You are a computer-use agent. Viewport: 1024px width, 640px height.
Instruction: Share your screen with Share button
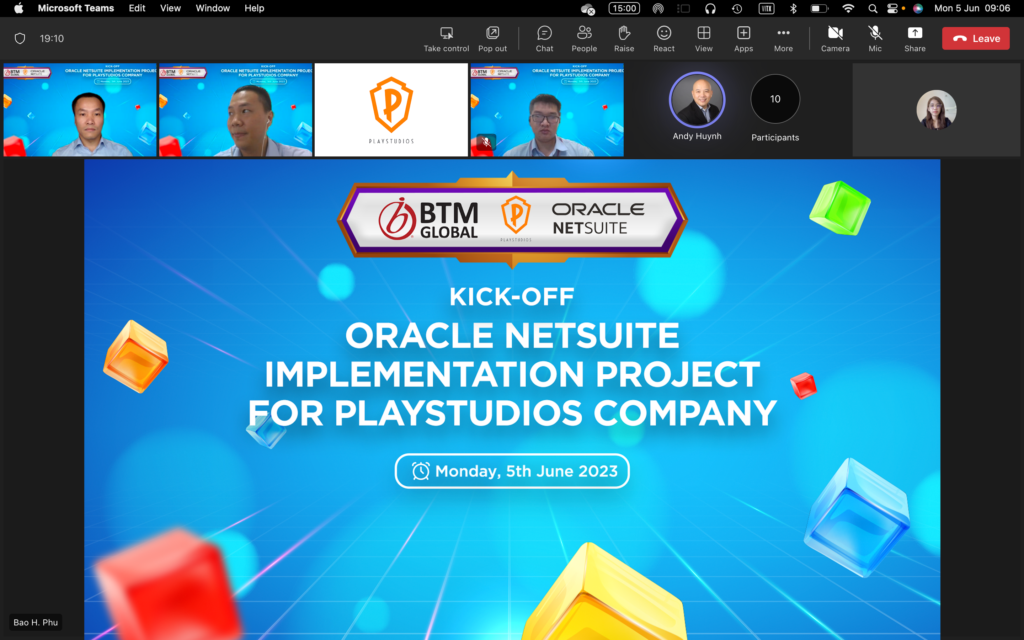tap(915, 39)
